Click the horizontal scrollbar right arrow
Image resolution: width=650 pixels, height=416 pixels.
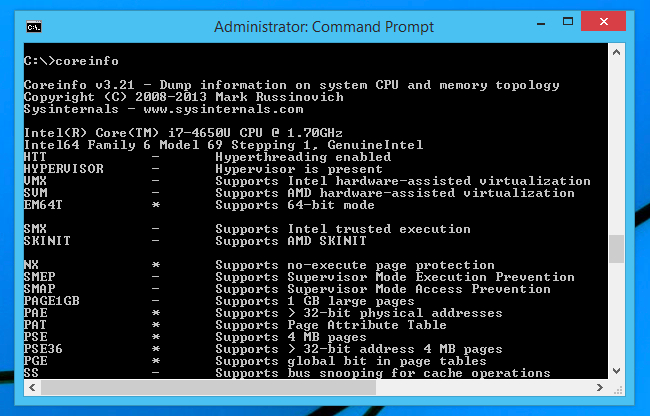coord(599,388)
